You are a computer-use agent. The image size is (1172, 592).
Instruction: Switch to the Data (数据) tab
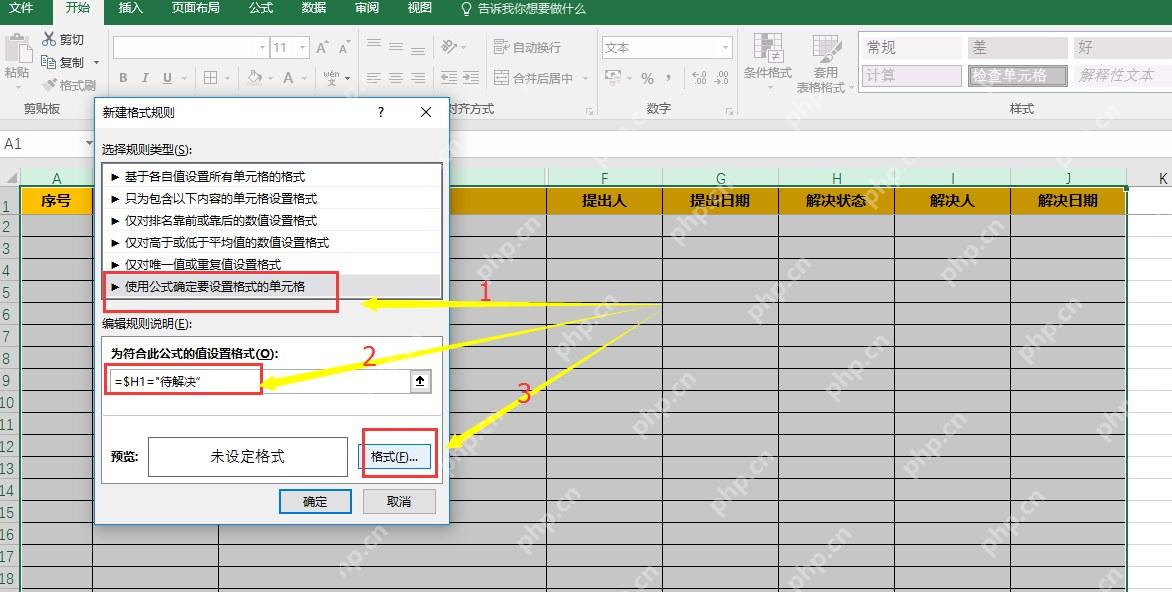[x=313, y=8]
